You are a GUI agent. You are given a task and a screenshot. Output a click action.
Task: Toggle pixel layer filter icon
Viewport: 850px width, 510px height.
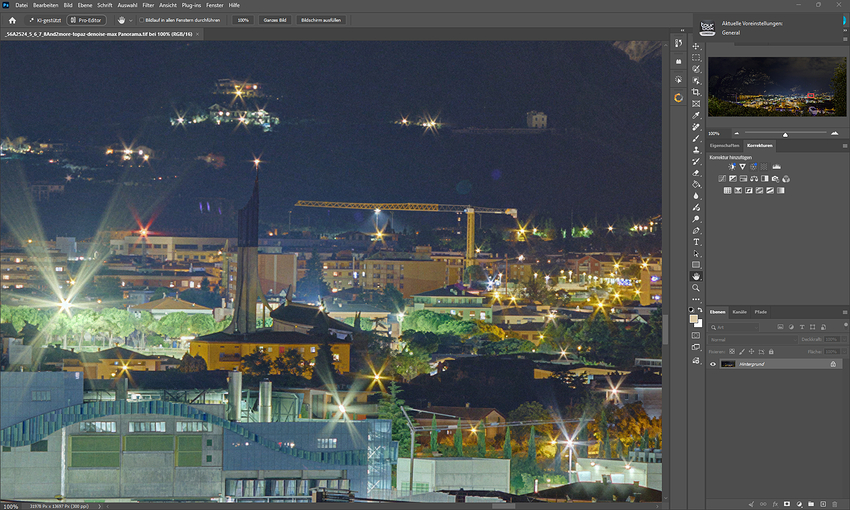click(780, 327)
